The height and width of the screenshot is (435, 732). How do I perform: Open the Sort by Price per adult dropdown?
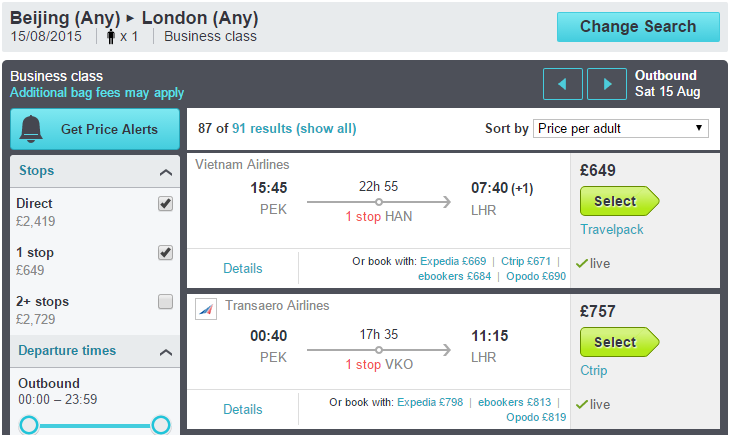(620, 128)
